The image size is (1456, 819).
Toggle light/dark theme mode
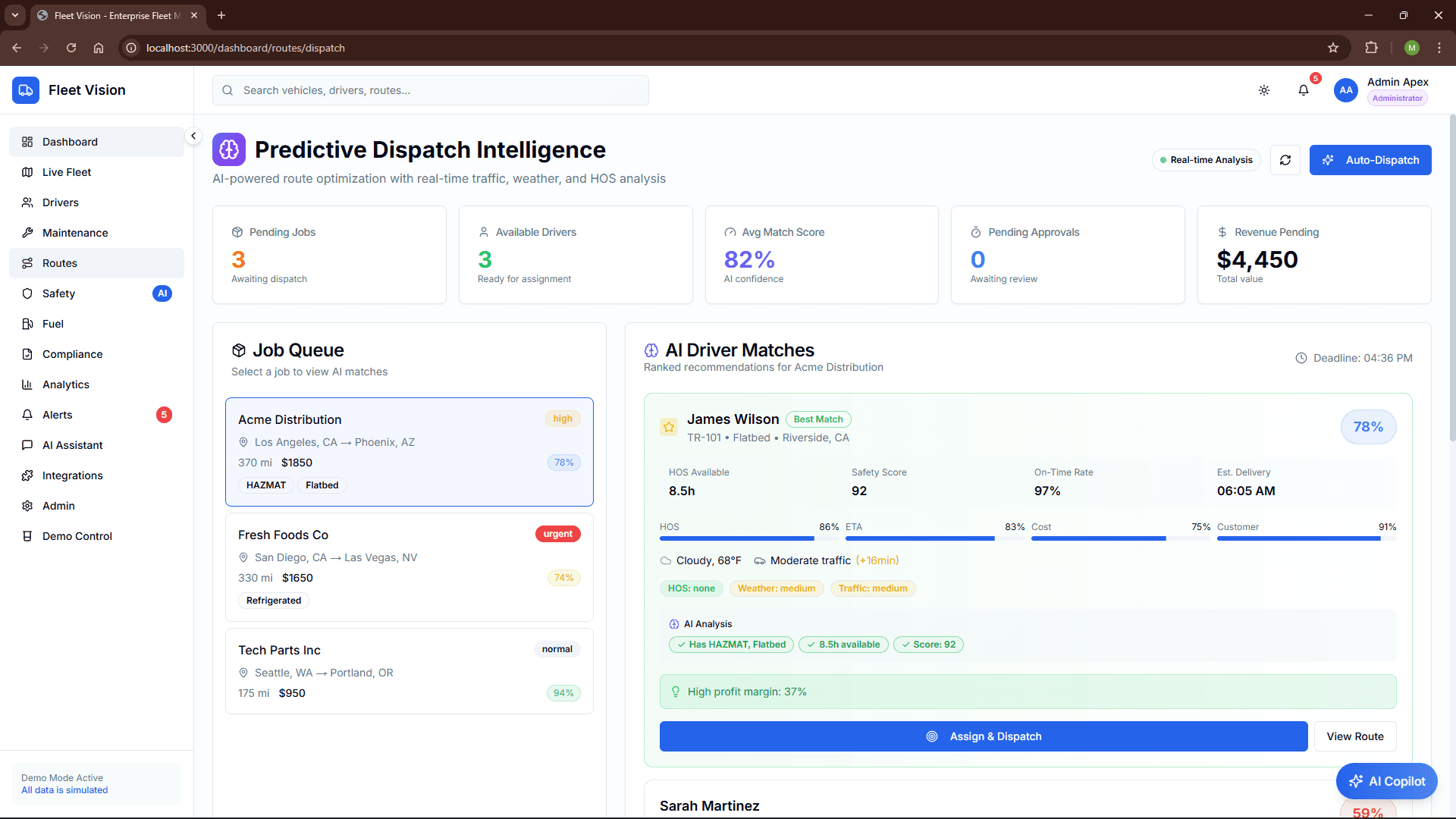pos(1263,90)
